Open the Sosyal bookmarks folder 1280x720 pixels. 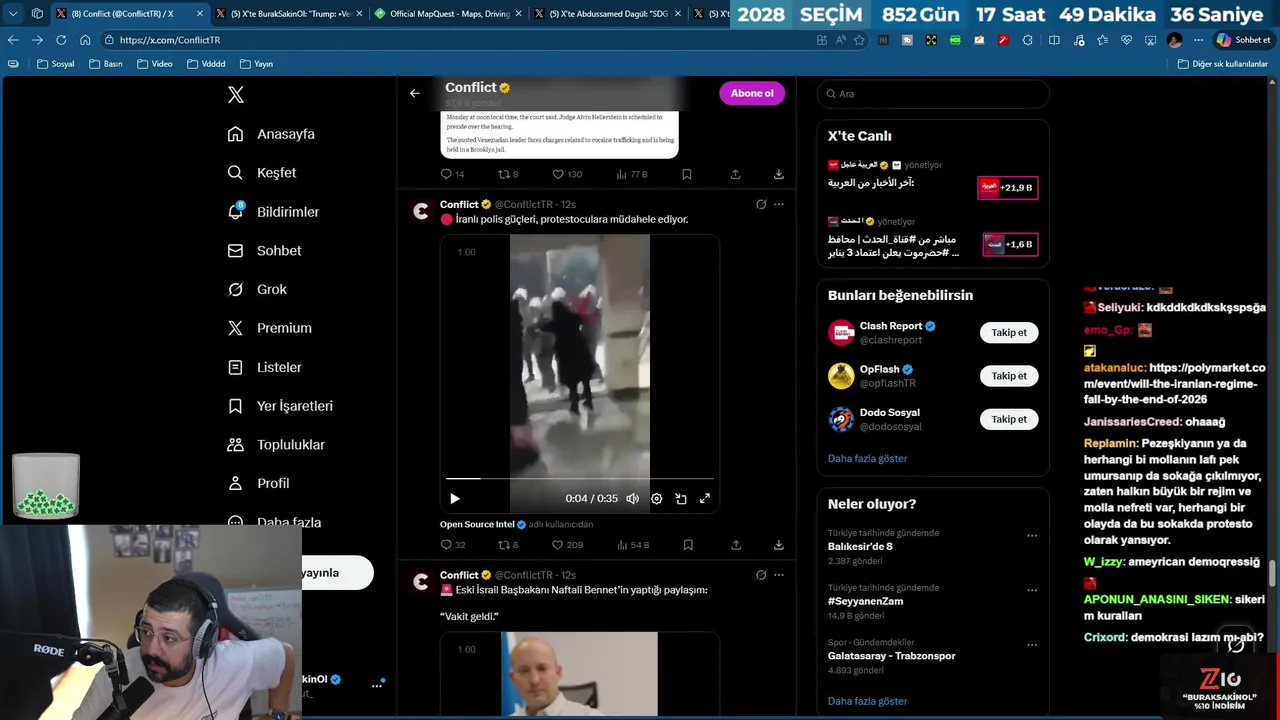[x=56, y=64]
